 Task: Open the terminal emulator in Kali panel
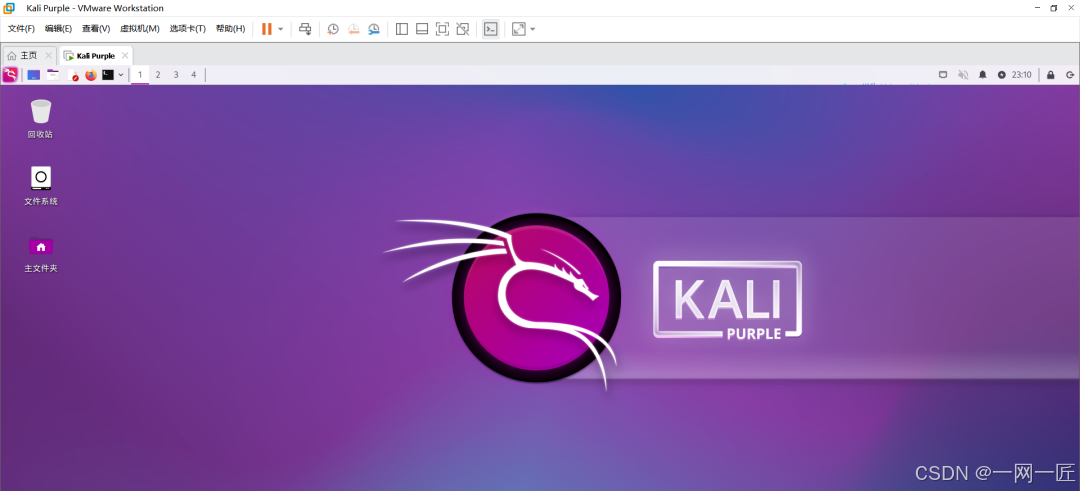pos(108,74)
